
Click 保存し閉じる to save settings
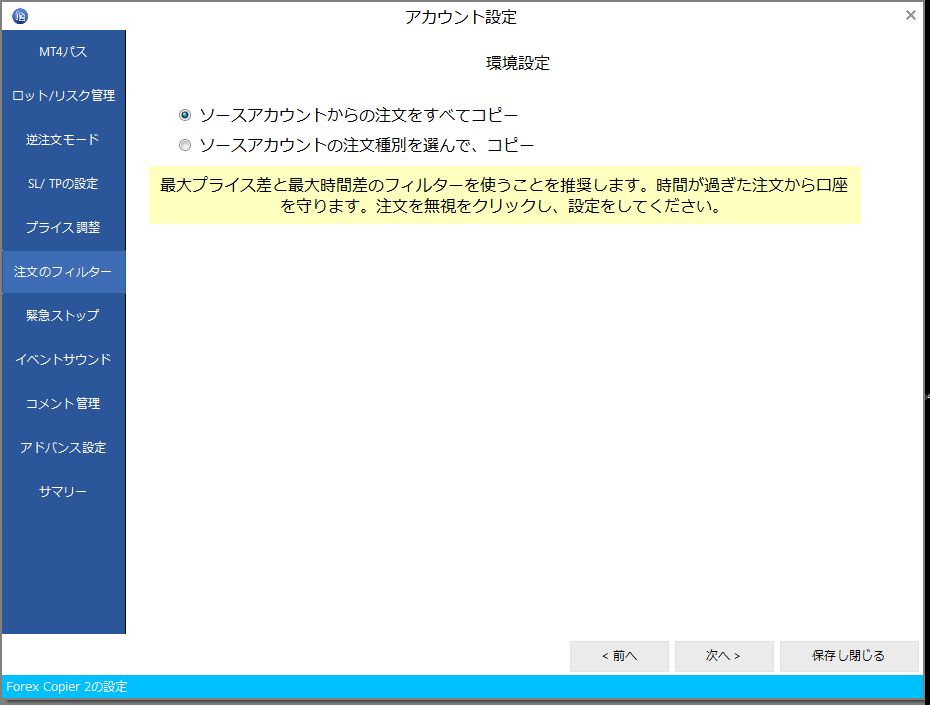851,656
